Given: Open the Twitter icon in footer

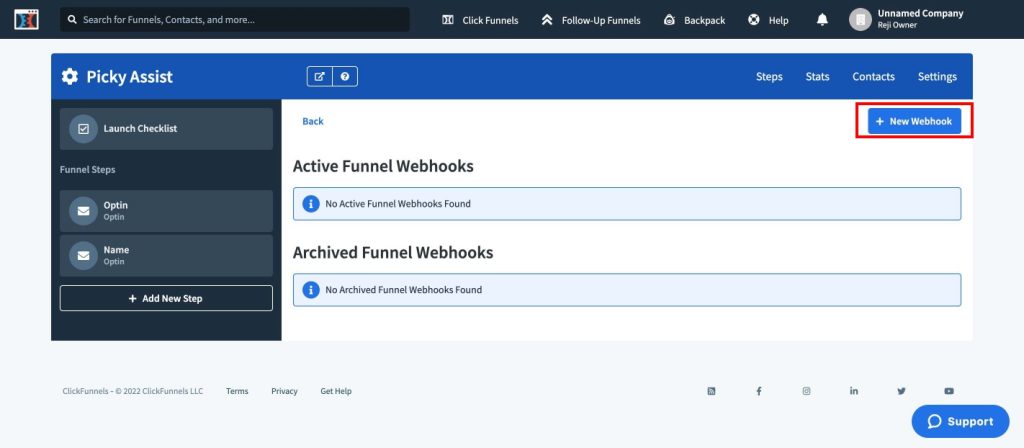Looking at the screenshot, I should tap(901, 391).
